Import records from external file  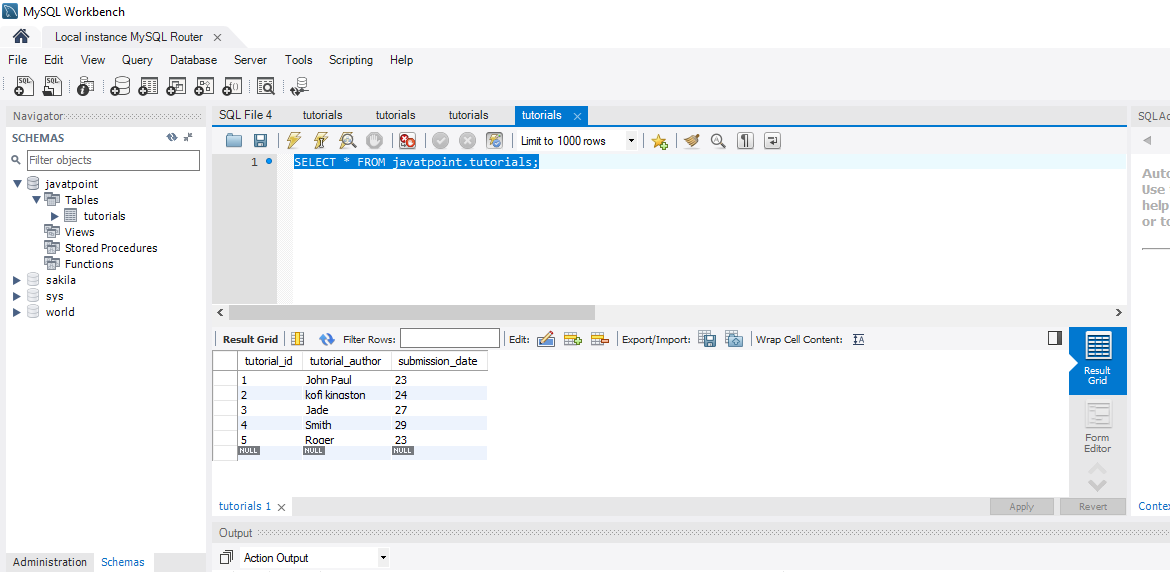[x=734, y=339]
